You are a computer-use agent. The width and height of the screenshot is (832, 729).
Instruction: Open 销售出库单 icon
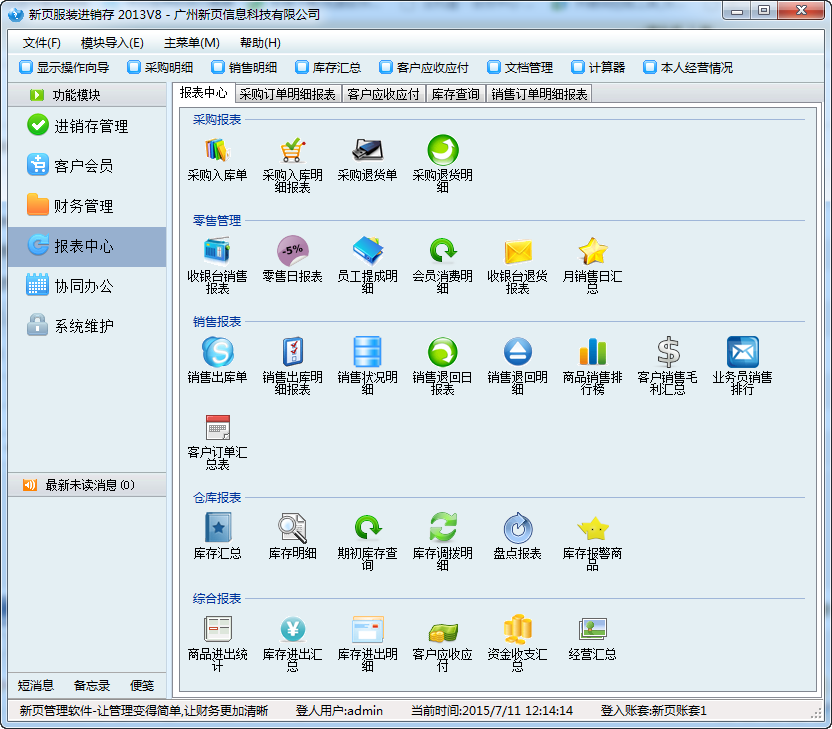point(218,352)
